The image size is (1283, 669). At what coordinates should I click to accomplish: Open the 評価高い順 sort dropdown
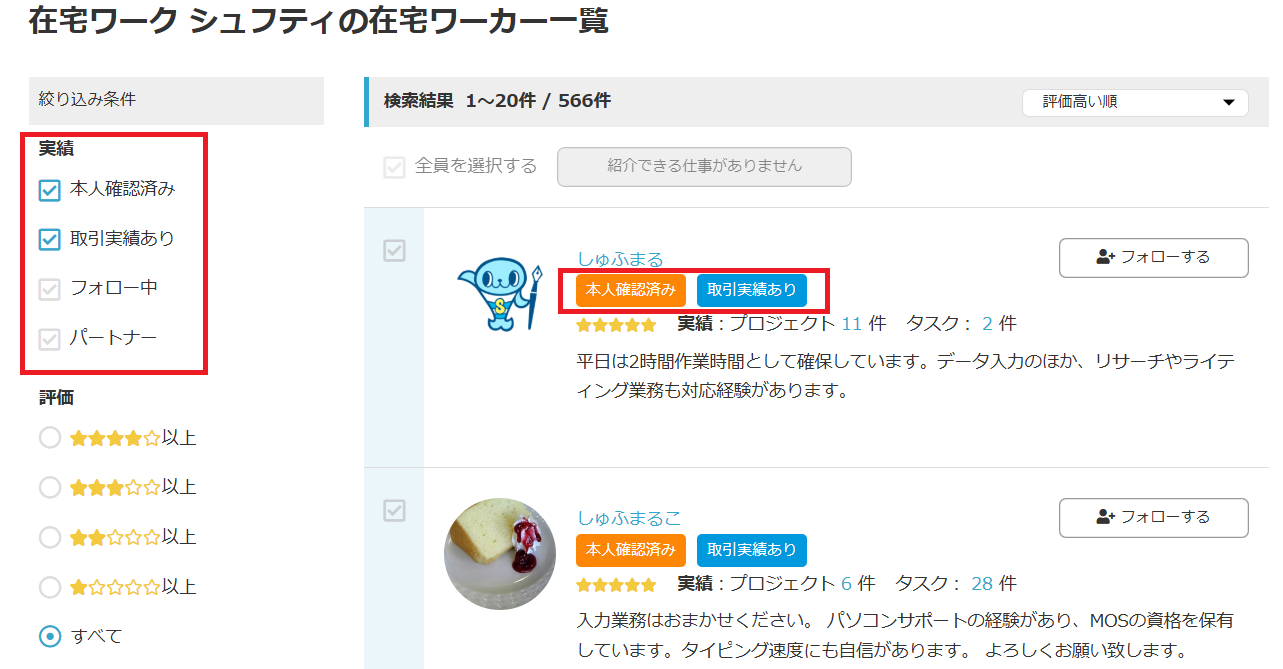[1135, 102]
